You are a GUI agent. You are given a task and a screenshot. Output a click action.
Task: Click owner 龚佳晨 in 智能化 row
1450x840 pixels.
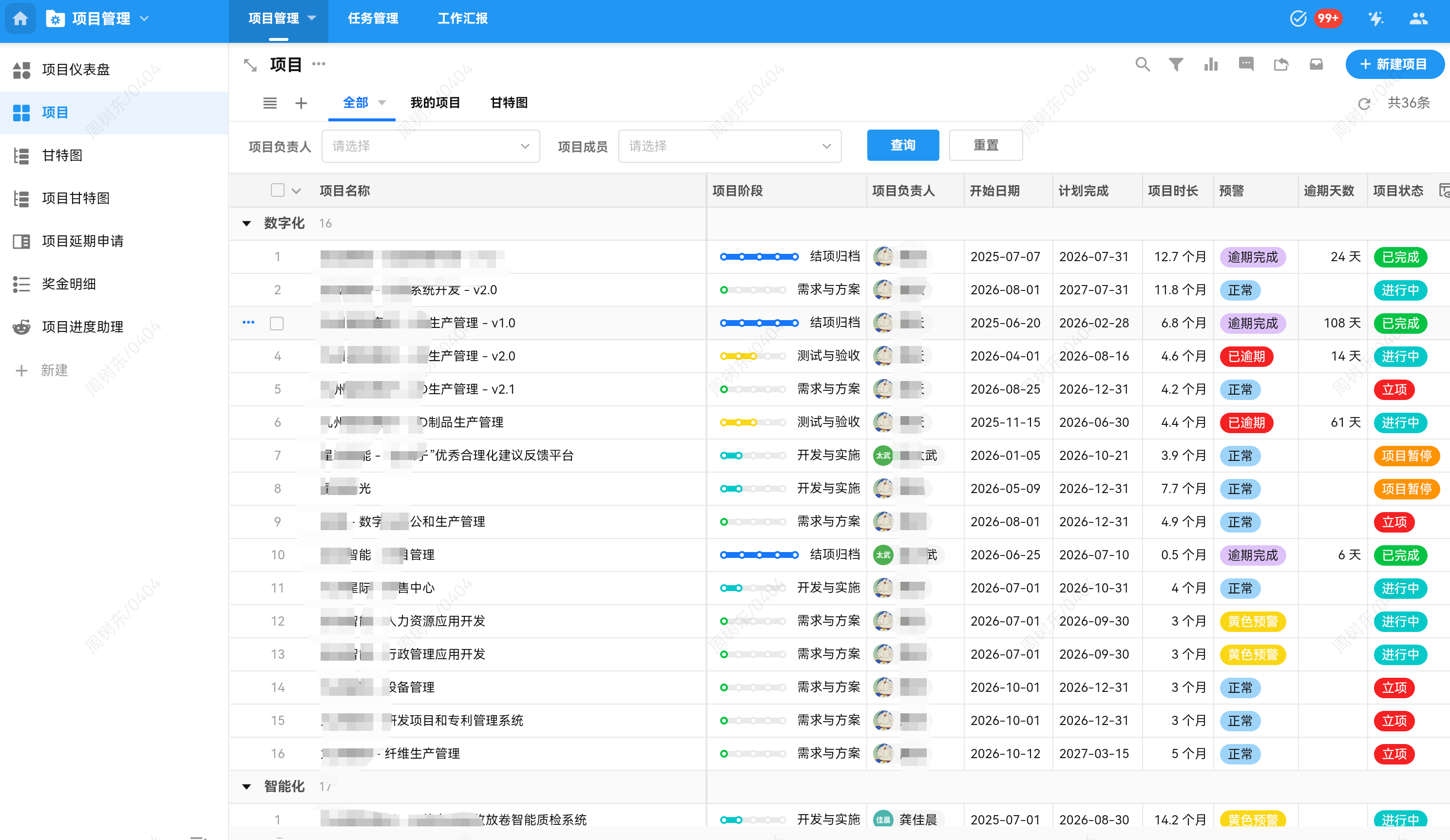917,819
